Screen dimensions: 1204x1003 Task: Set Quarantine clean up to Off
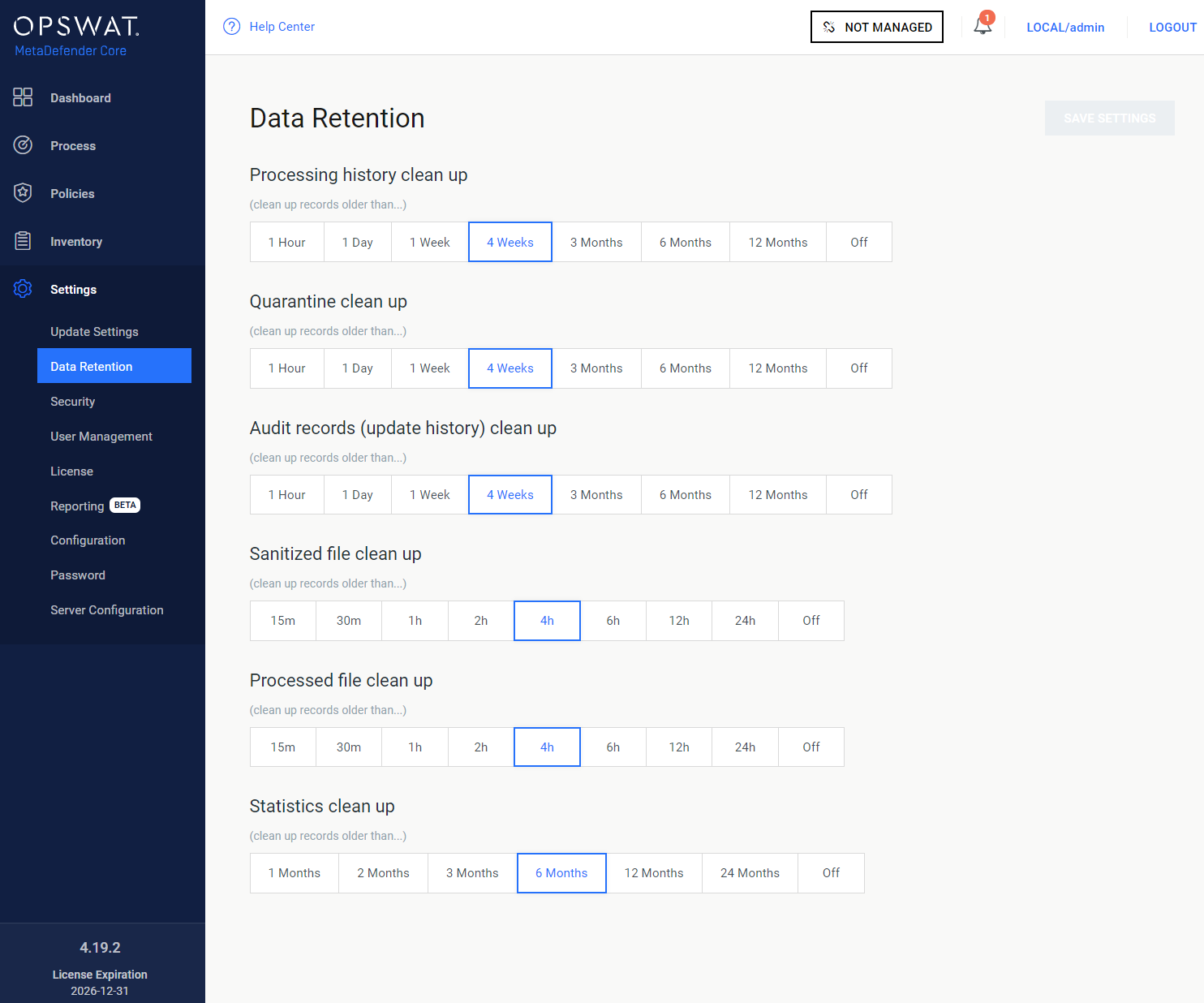click(x=858, y=368)
